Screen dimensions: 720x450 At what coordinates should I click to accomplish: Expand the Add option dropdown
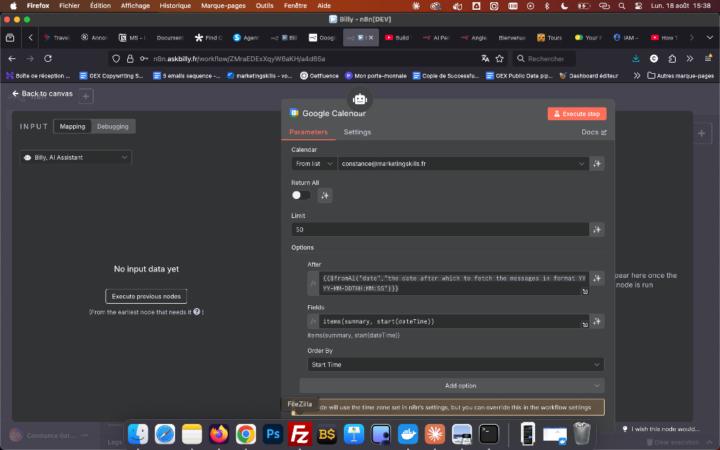452,386
